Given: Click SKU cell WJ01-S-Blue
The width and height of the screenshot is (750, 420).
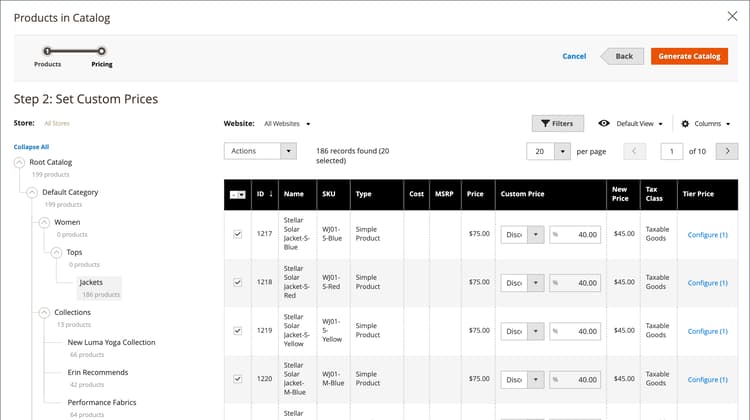Looking at the screenshot, I should [x=332, y=234].
